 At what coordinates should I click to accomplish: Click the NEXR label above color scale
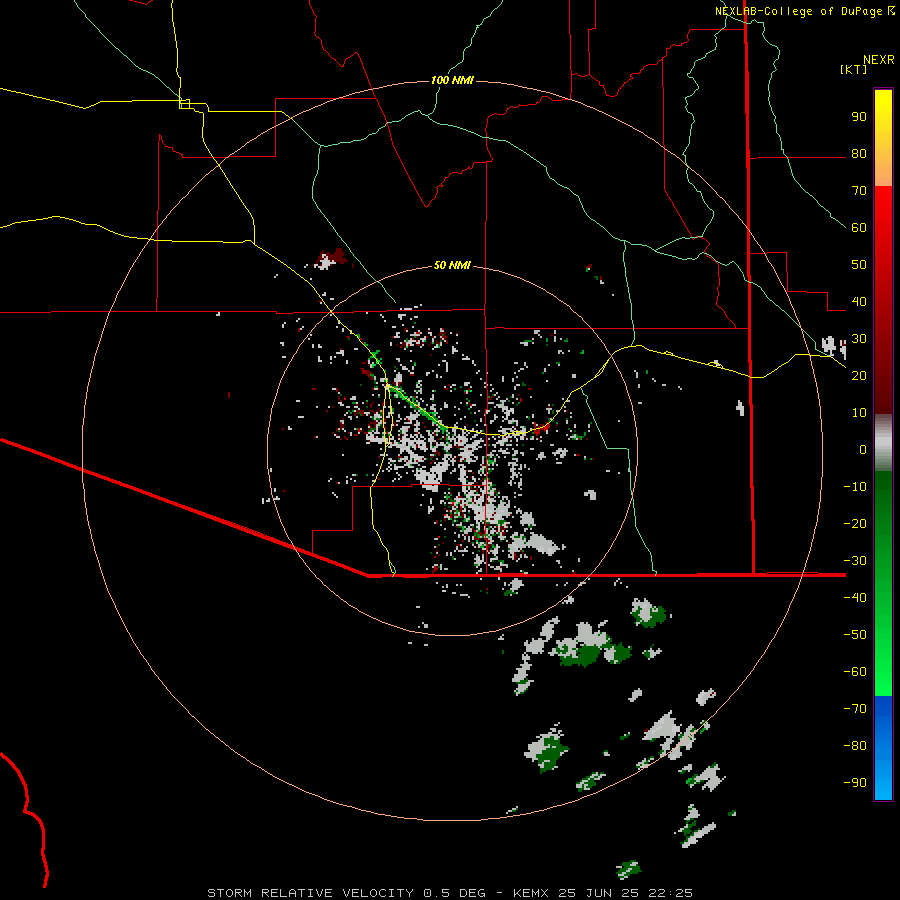[x=878, y=60]
